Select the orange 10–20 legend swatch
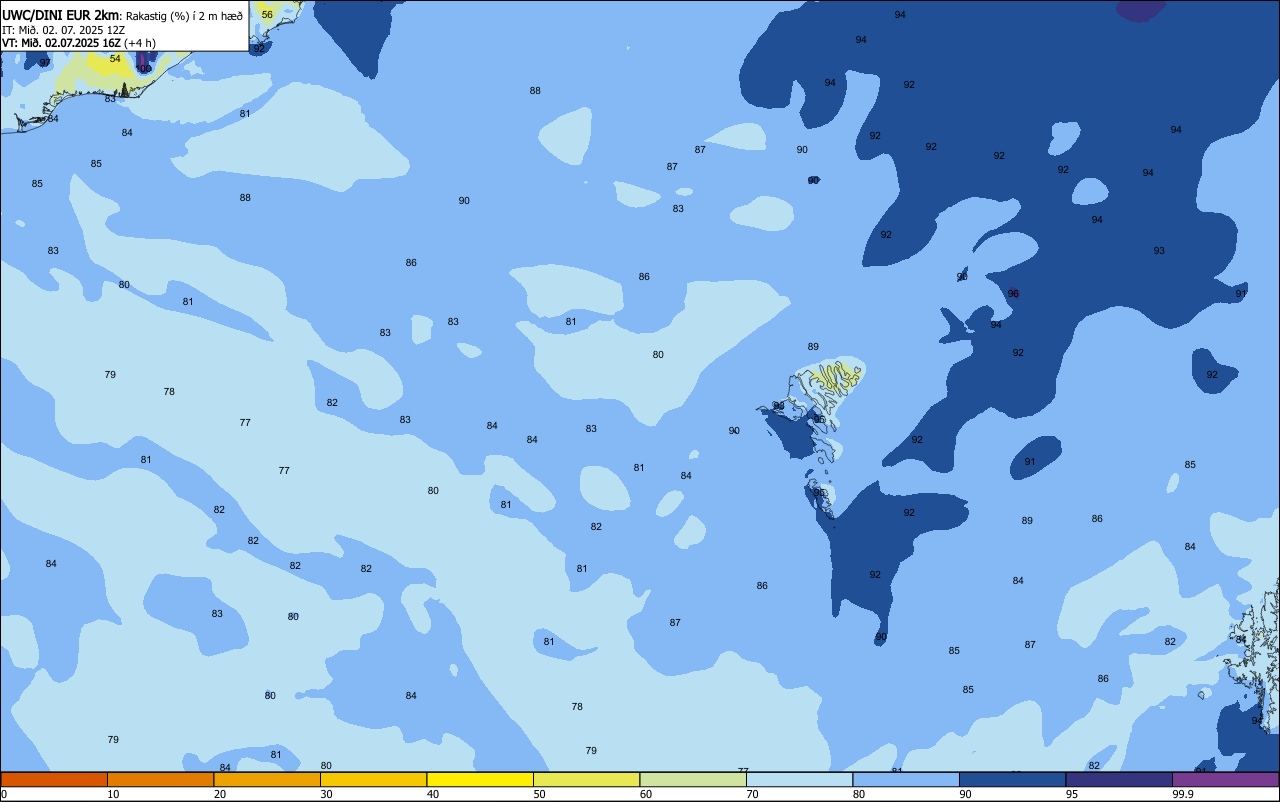The height and width of the screenshot is (802, 1280). click(x=160, y=779)
